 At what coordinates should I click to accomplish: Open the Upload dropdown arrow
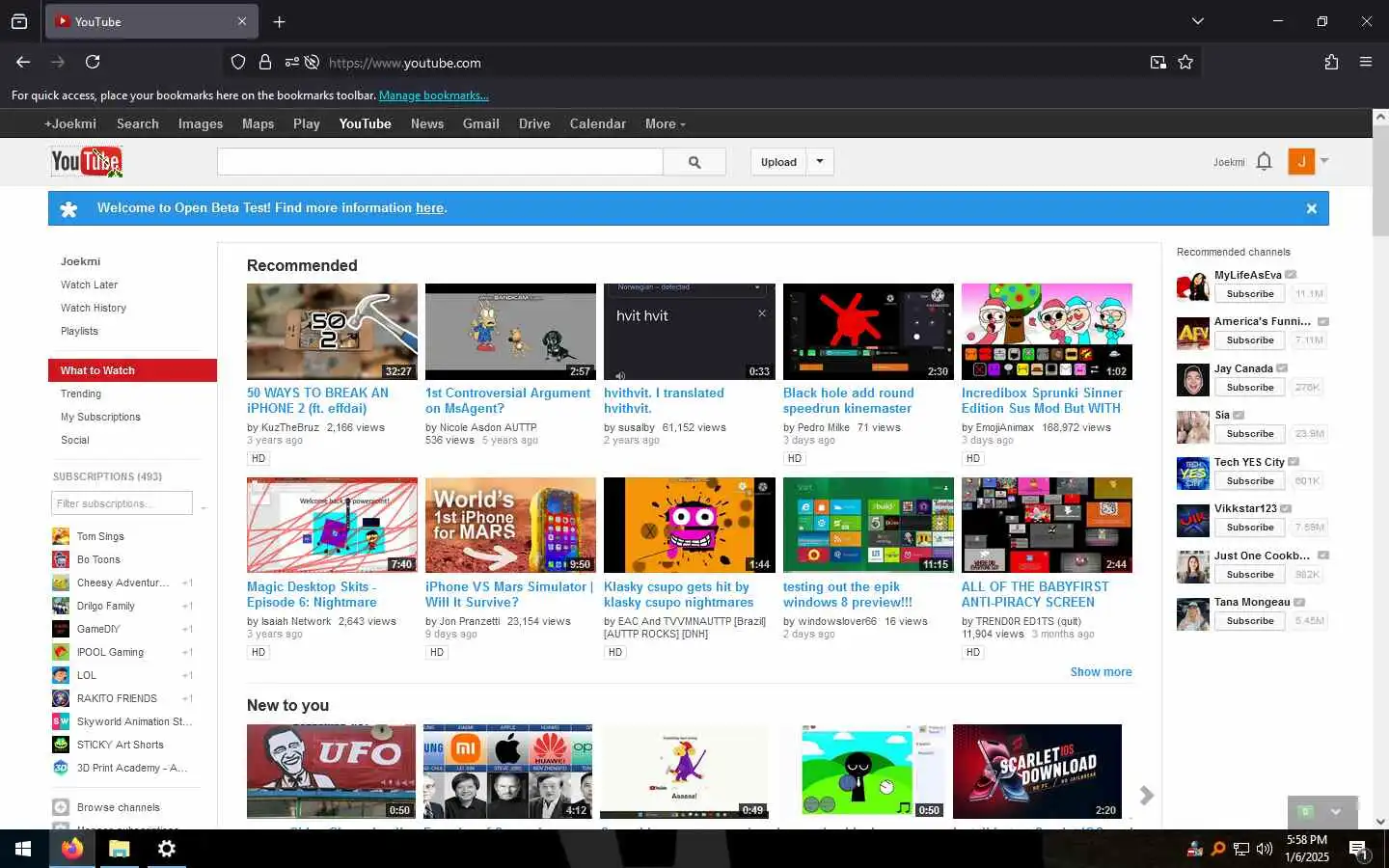(x=820, y=161)
